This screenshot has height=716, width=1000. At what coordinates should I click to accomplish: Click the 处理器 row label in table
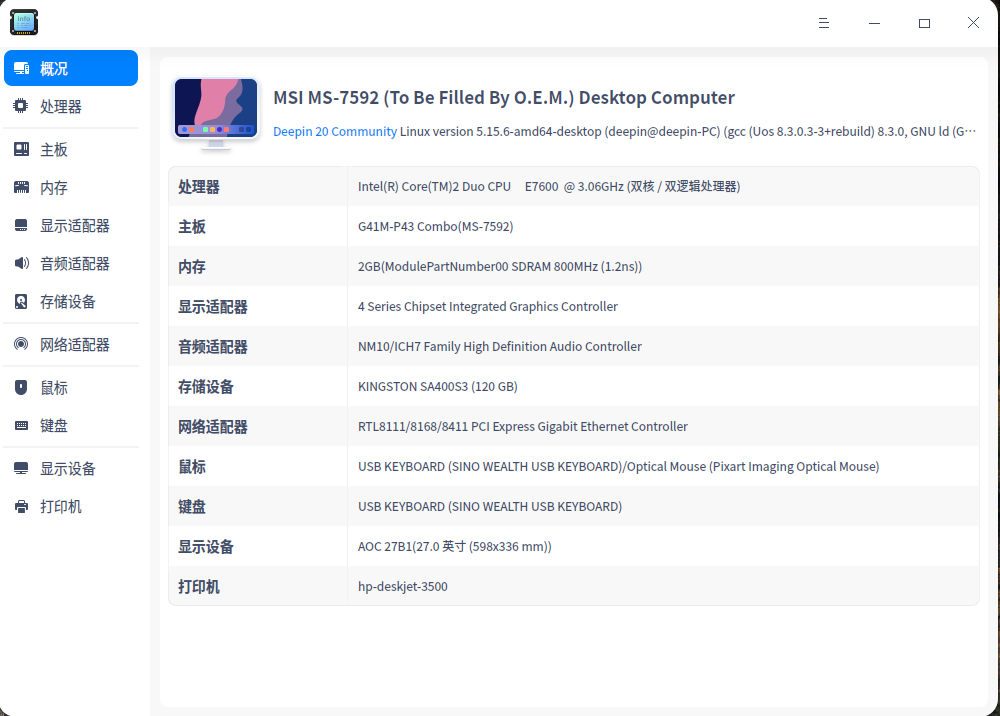click(198, 187)
